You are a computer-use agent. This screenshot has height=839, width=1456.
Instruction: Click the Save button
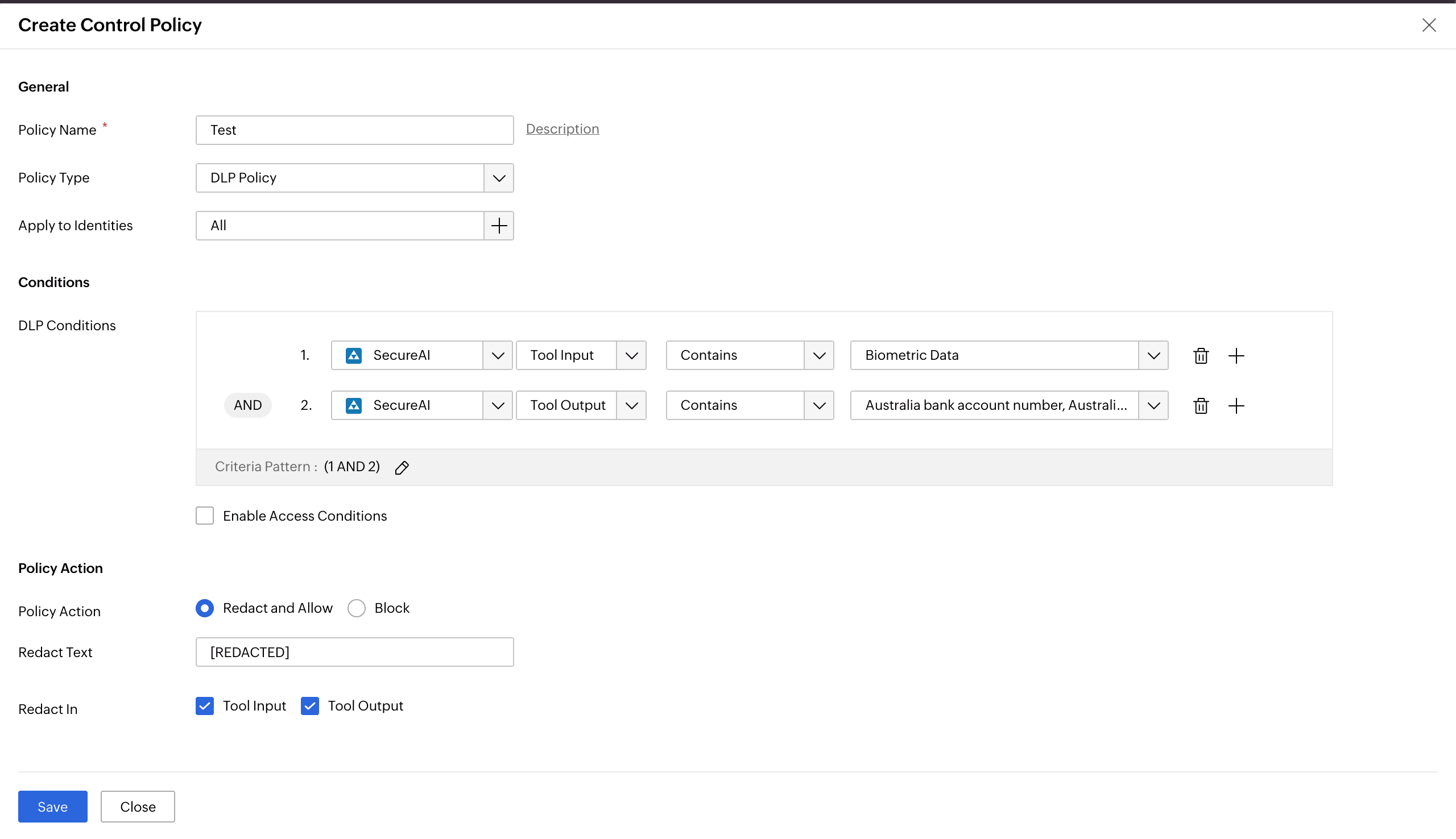point(52,807)
